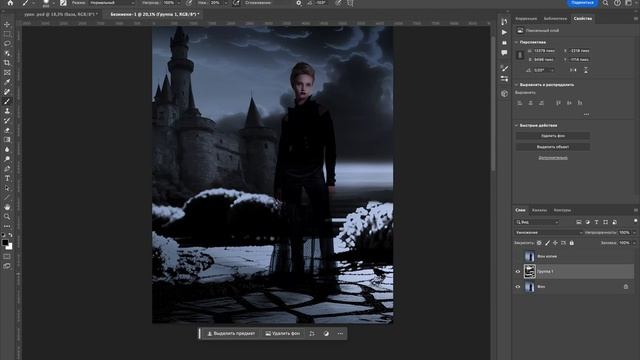Open the brush preset picker dropdown
Viewport: 640px width, 360px height.
point(53,3)
